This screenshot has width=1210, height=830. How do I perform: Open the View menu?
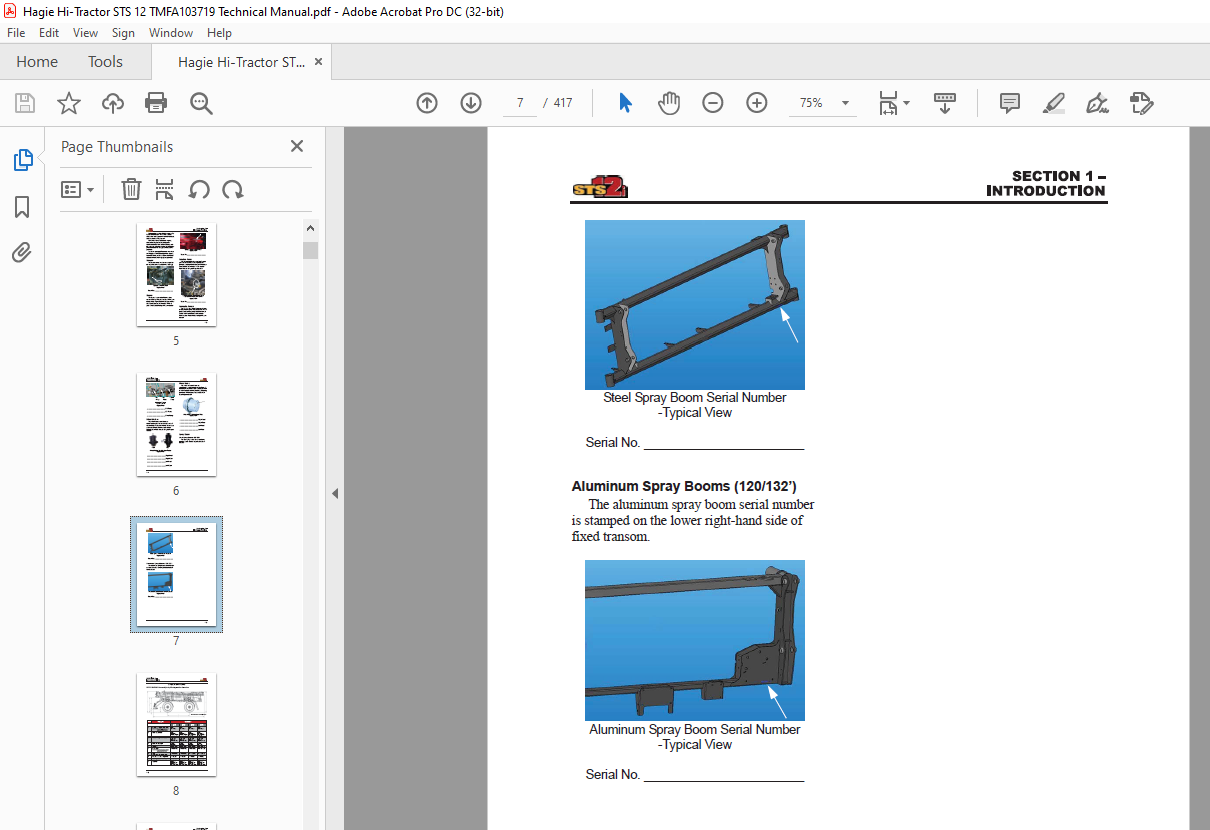click(85, 33)
